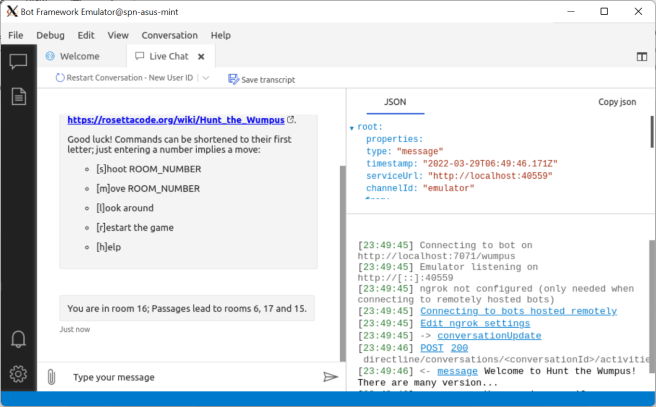Close the Live Chat tab
The width and height of the screenshot is (656, 407).
[x=201, y=56]
